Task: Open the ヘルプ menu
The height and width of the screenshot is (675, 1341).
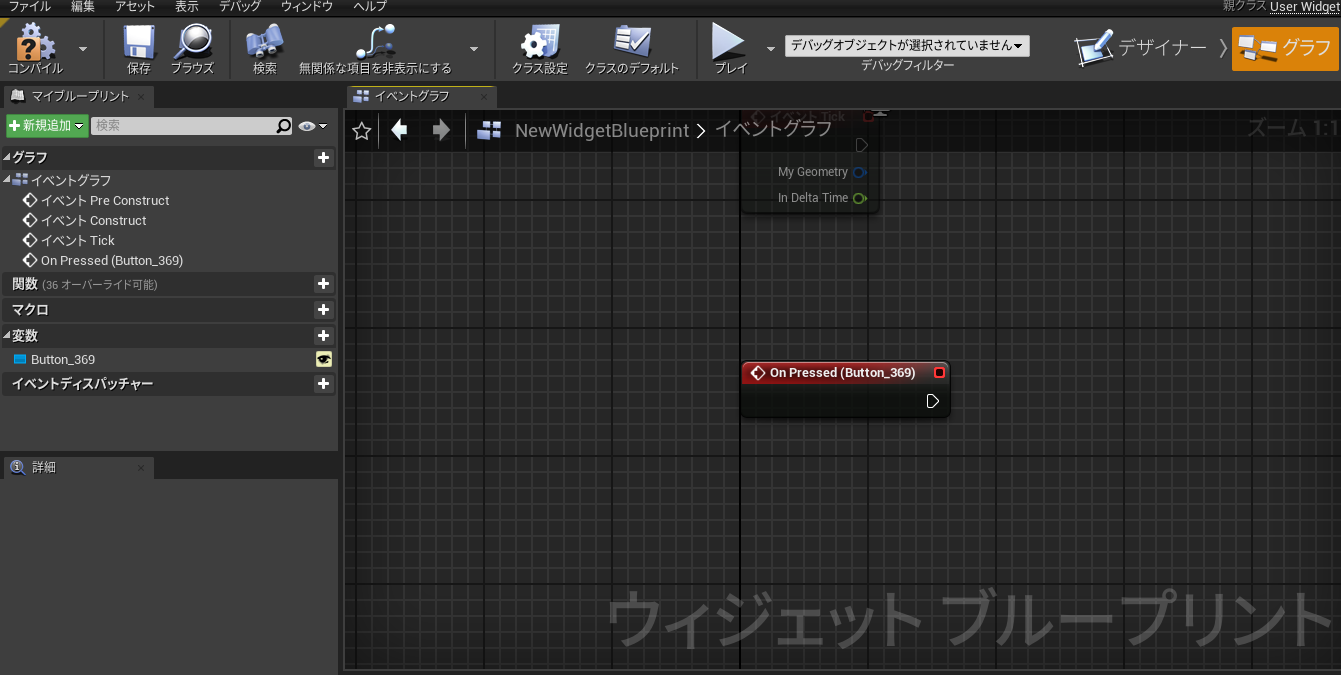Action: [370, 6]
